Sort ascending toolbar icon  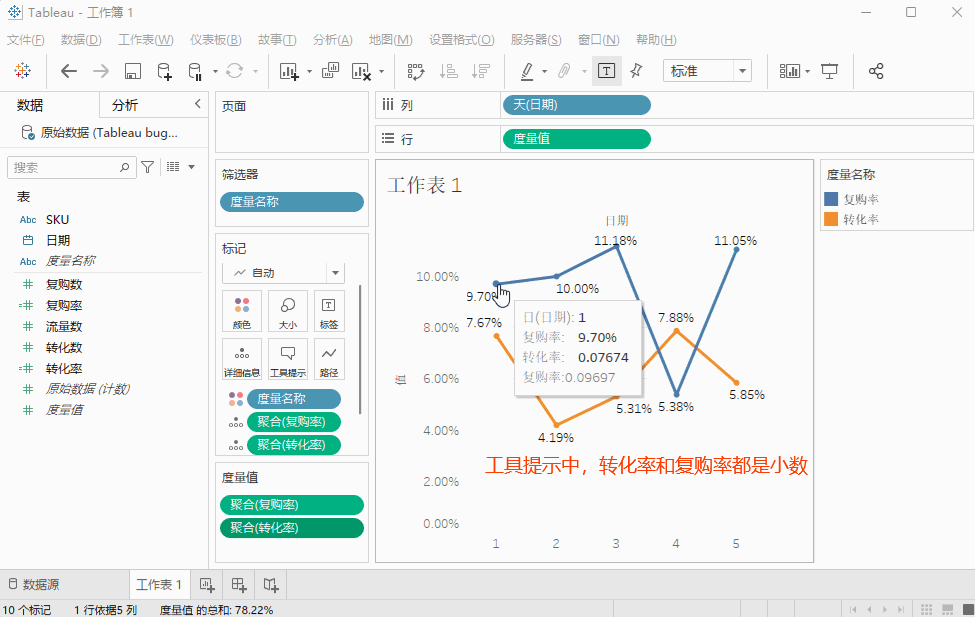coord(448,71)
